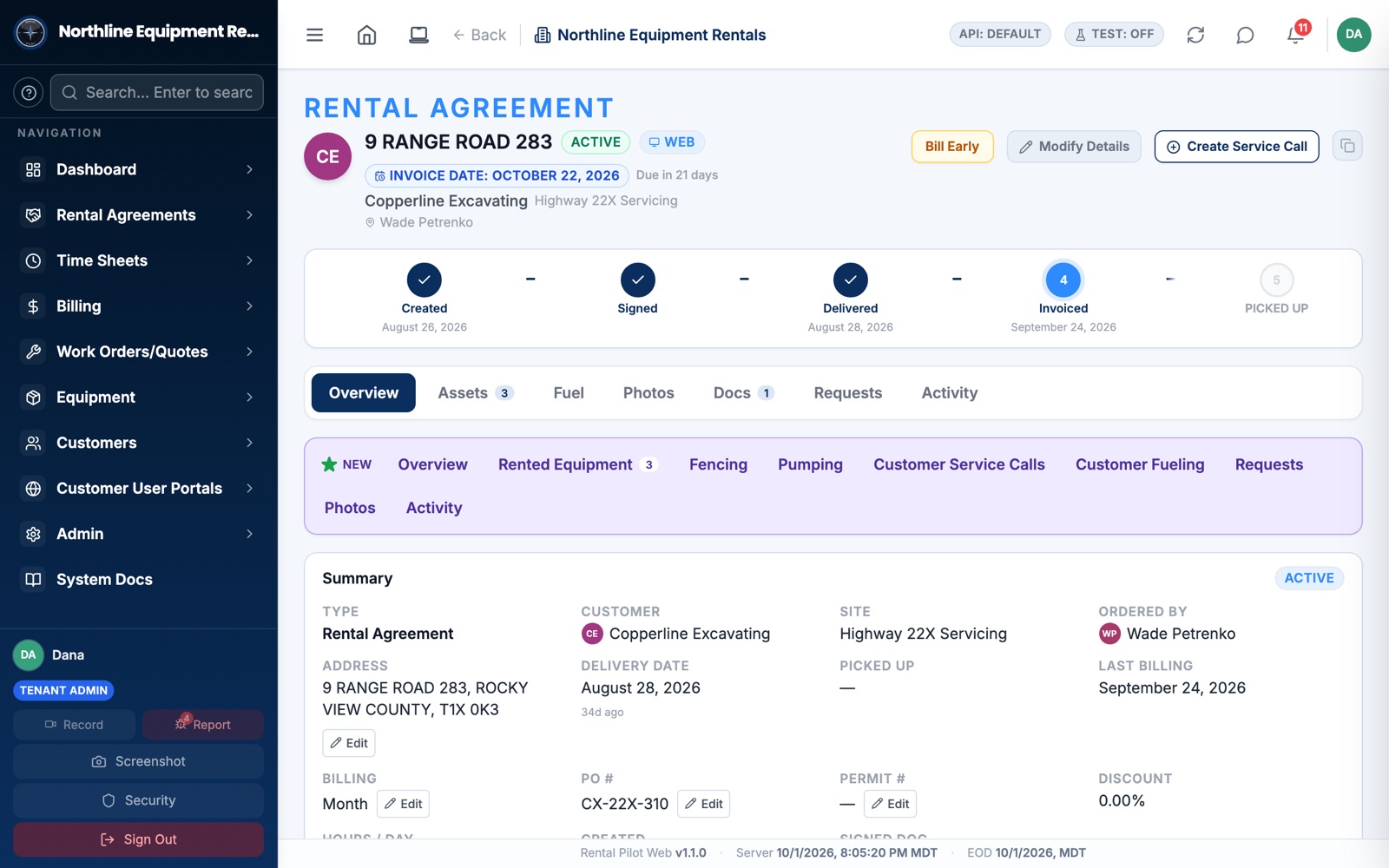Switch to the Assets tab
The image size is (1389, 868).
(476, 393)
